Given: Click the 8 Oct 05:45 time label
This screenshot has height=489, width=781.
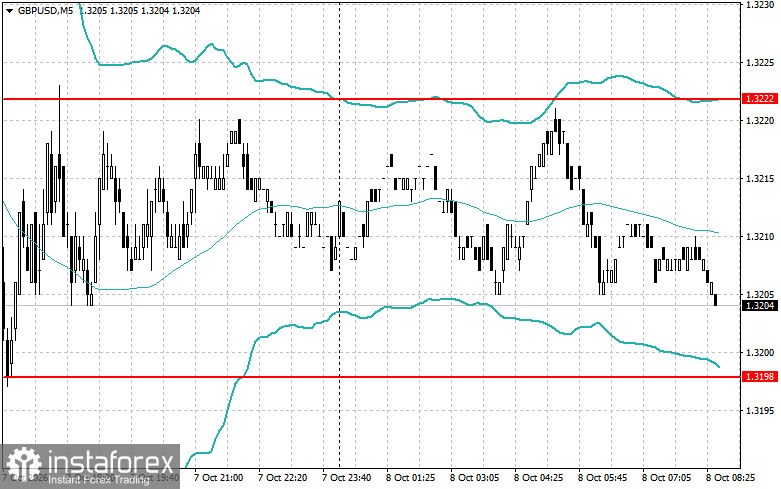Looking at the screenshot, I should 603,478.
